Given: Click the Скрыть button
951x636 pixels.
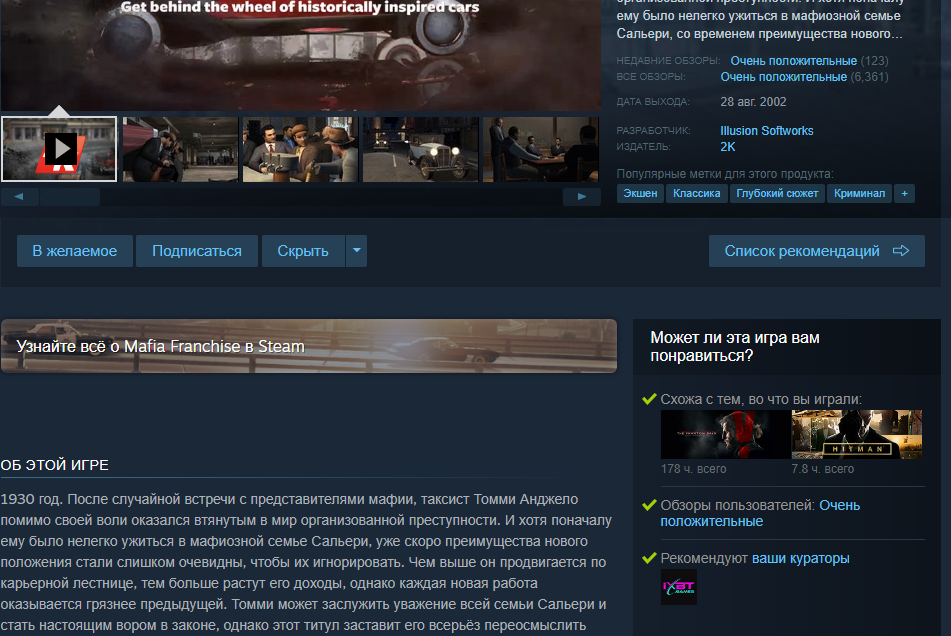Looking at the screenshot, I should (303, 251).
